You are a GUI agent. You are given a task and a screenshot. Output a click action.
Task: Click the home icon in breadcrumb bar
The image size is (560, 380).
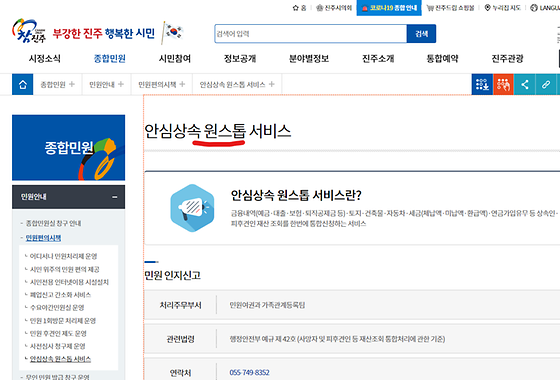tap(22, 85)
